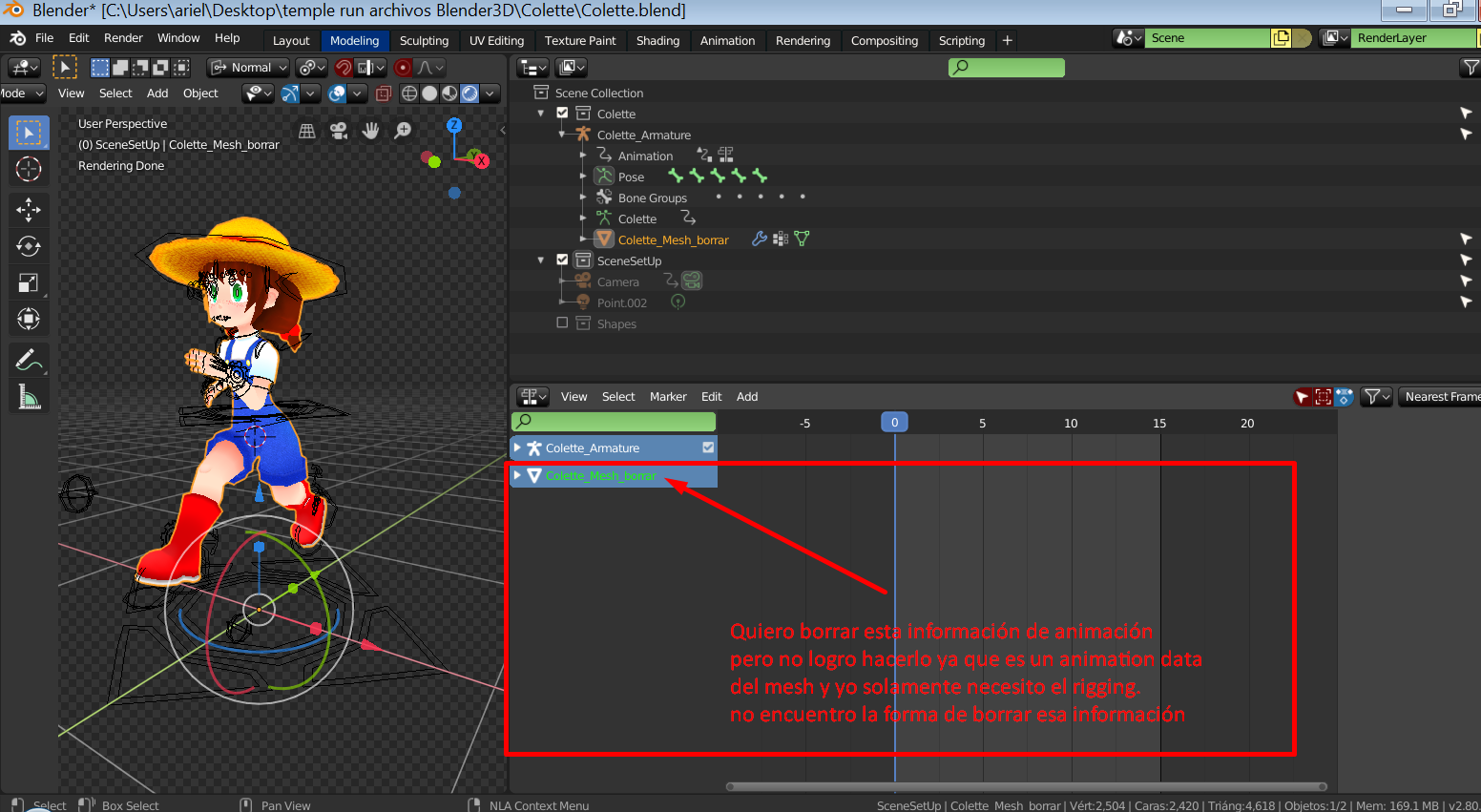Image resolution: width=1481 pixels, height=812 pixels.
Task: Add a new workspace with plus button
Action: [1007, 40]
